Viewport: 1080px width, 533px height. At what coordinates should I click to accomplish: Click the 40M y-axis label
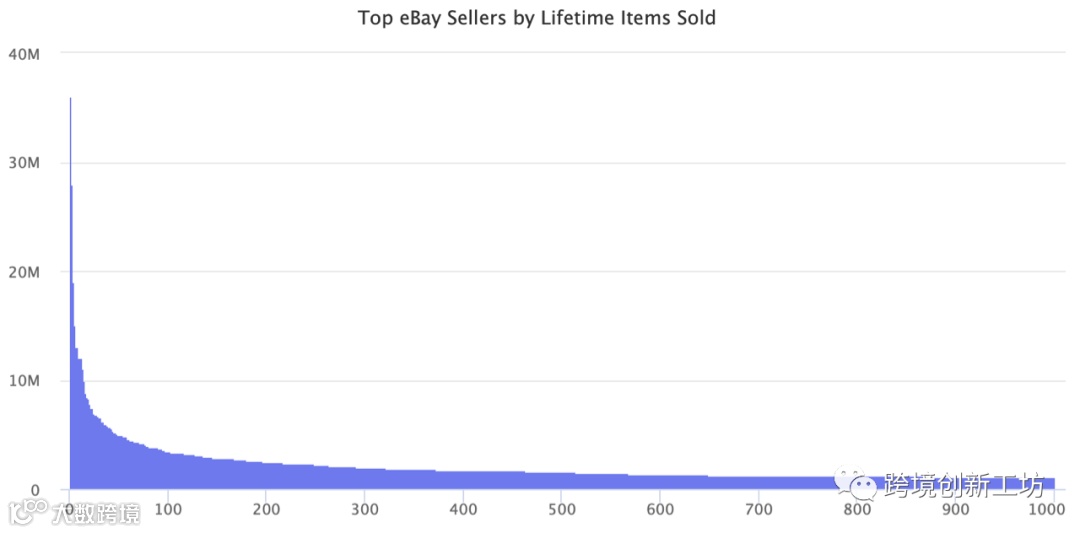click(x=23, y=53)
